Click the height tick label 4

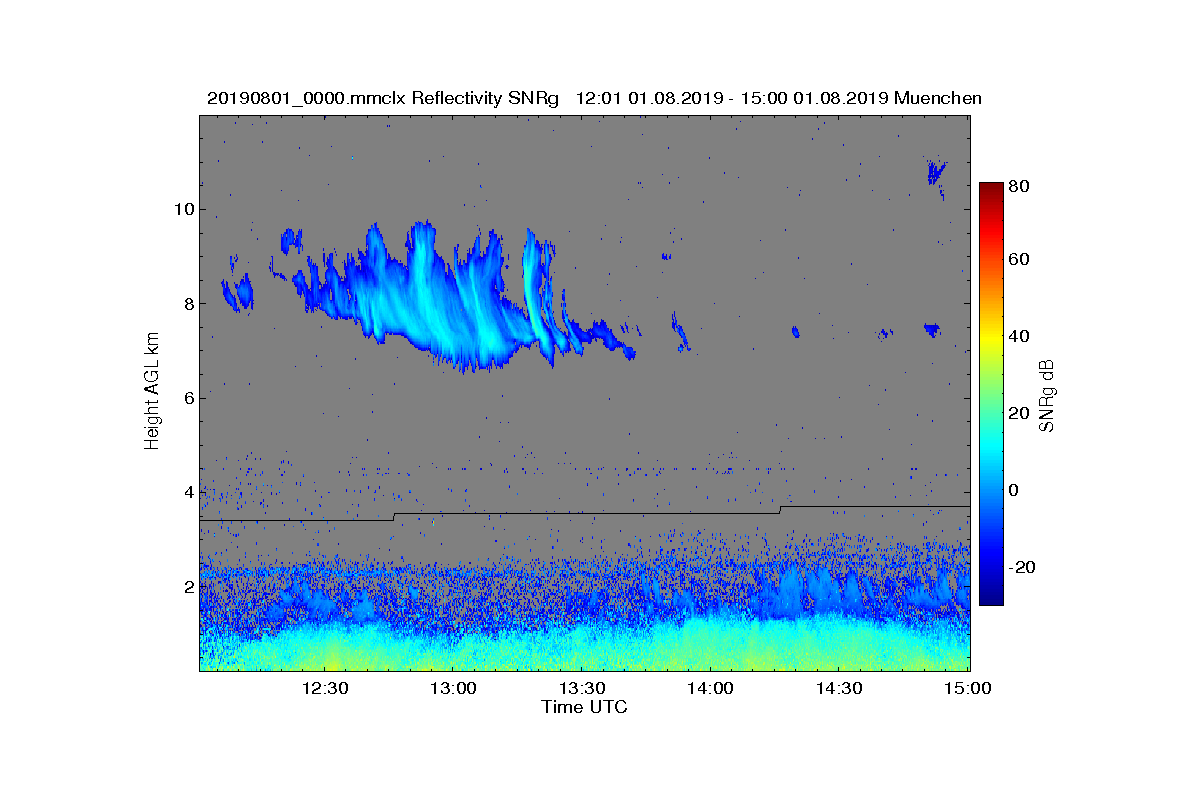point(187,492)
